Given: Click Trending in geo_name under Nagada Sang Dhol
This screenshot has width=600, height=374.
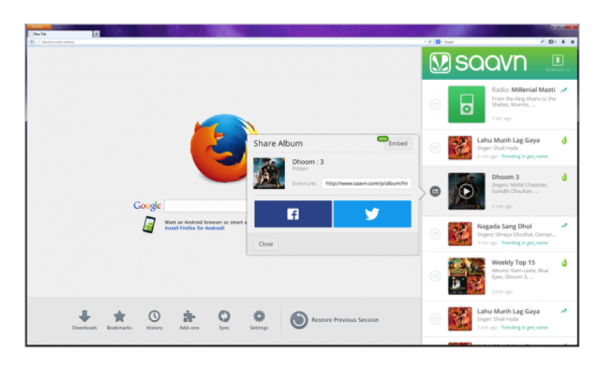Looking at the screenshot, I should pyautogui.click(x=525, y=243).
